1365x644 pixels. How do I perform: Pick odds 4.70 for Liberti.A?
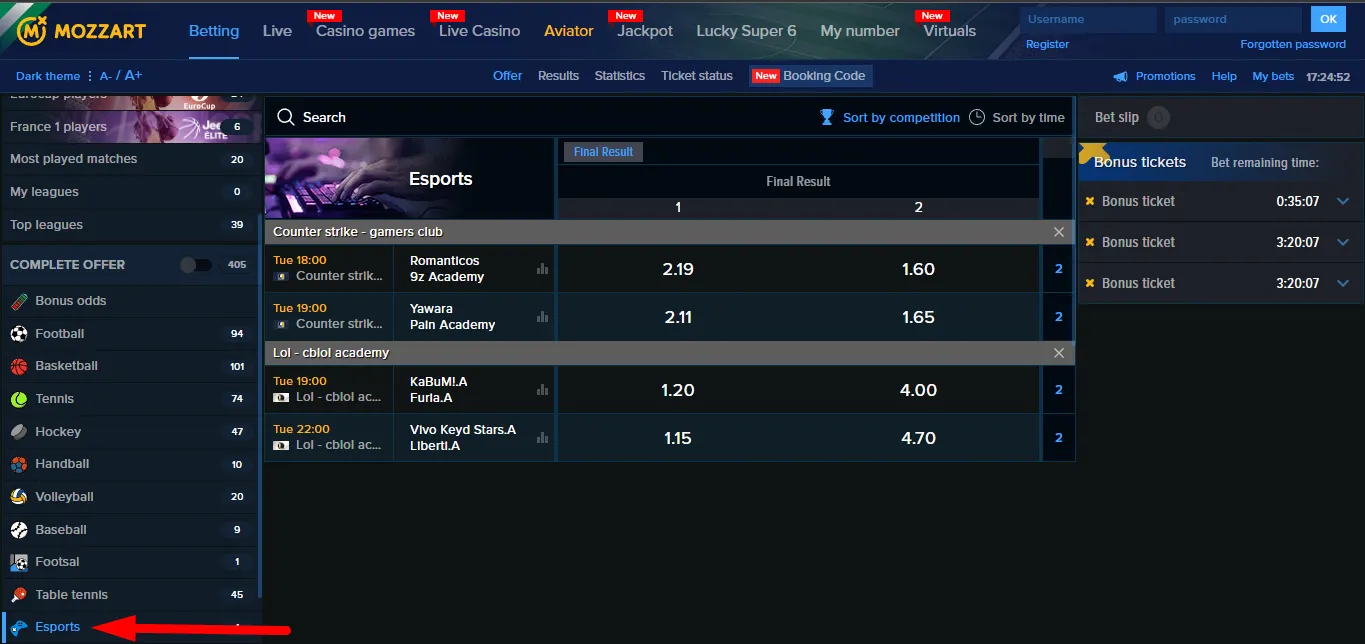918,438
